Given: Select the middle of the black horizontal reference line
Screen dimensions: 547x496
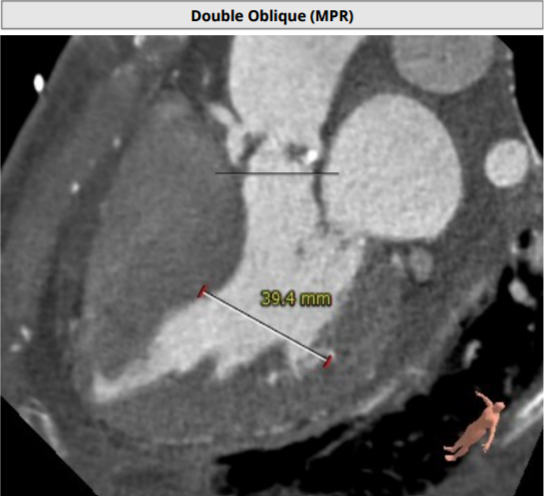Looking at the screenshot, I should pos(277,173).
